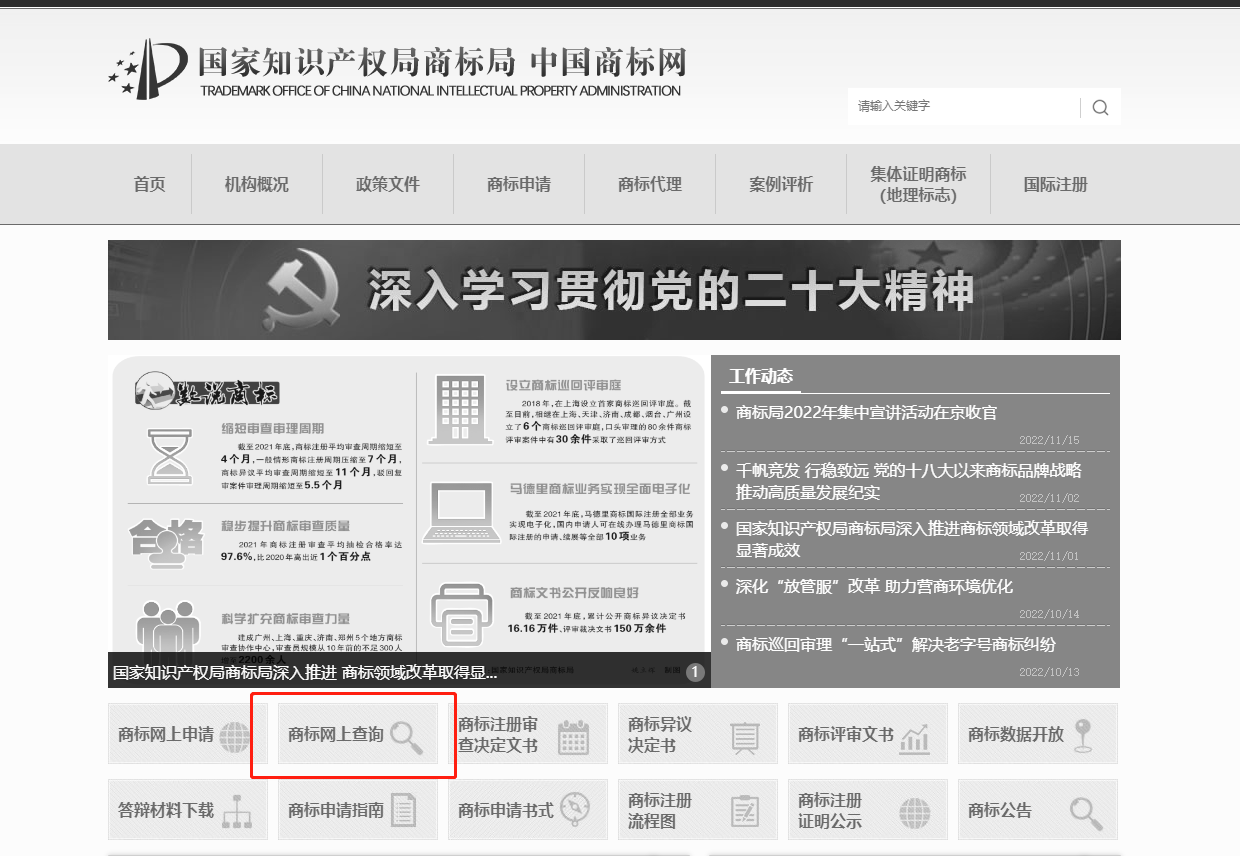Open news 商标局2022年集中宣讲活动在京收官
The width and height of the screenshot is (1240, 856).
(x=866, y=412)
